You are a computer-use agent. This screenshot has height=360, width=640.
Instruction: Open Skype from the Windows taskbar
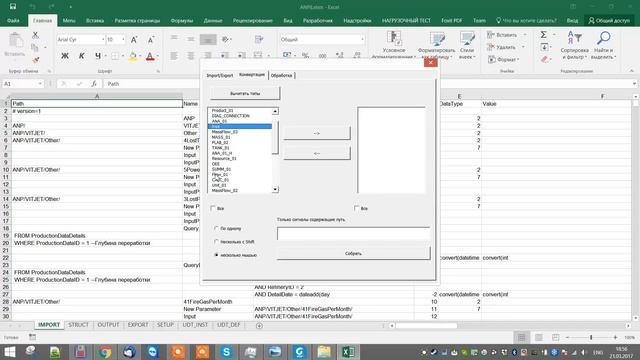(227, 352)
